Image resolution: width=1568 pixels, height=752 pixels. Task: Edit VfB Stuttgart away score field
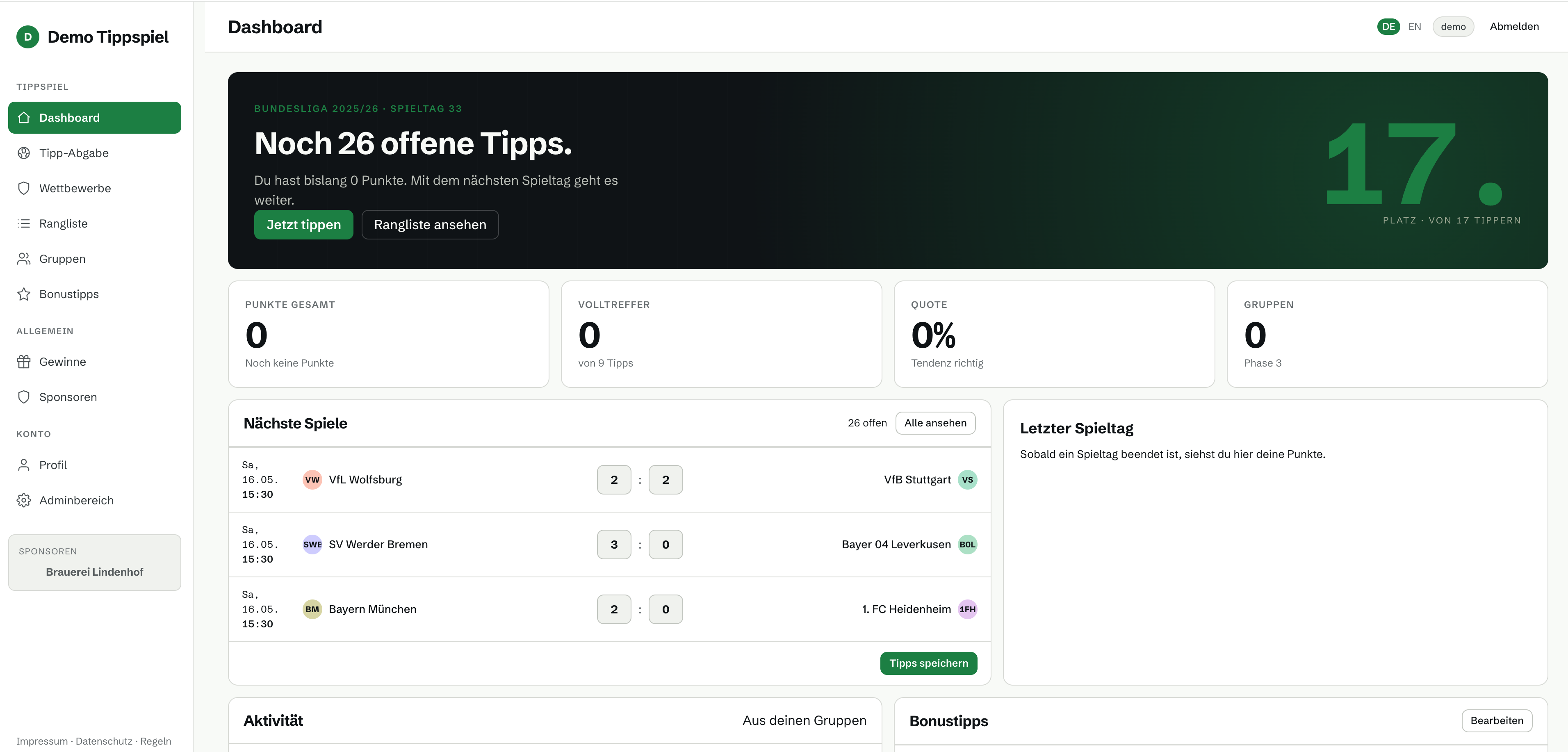pyautogui.click(x=665, y=480)
